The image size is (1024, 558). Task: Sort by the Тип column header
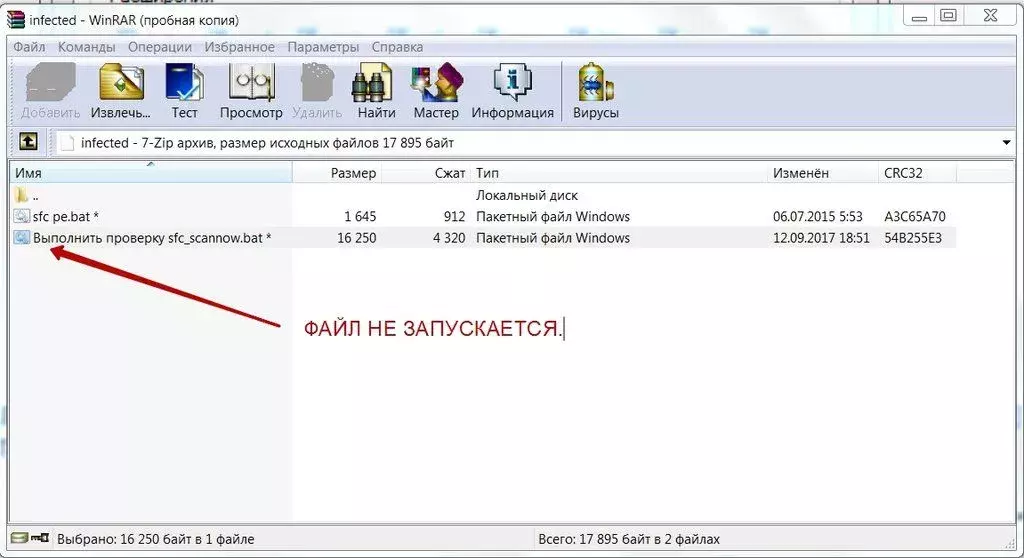click(619, 173)
